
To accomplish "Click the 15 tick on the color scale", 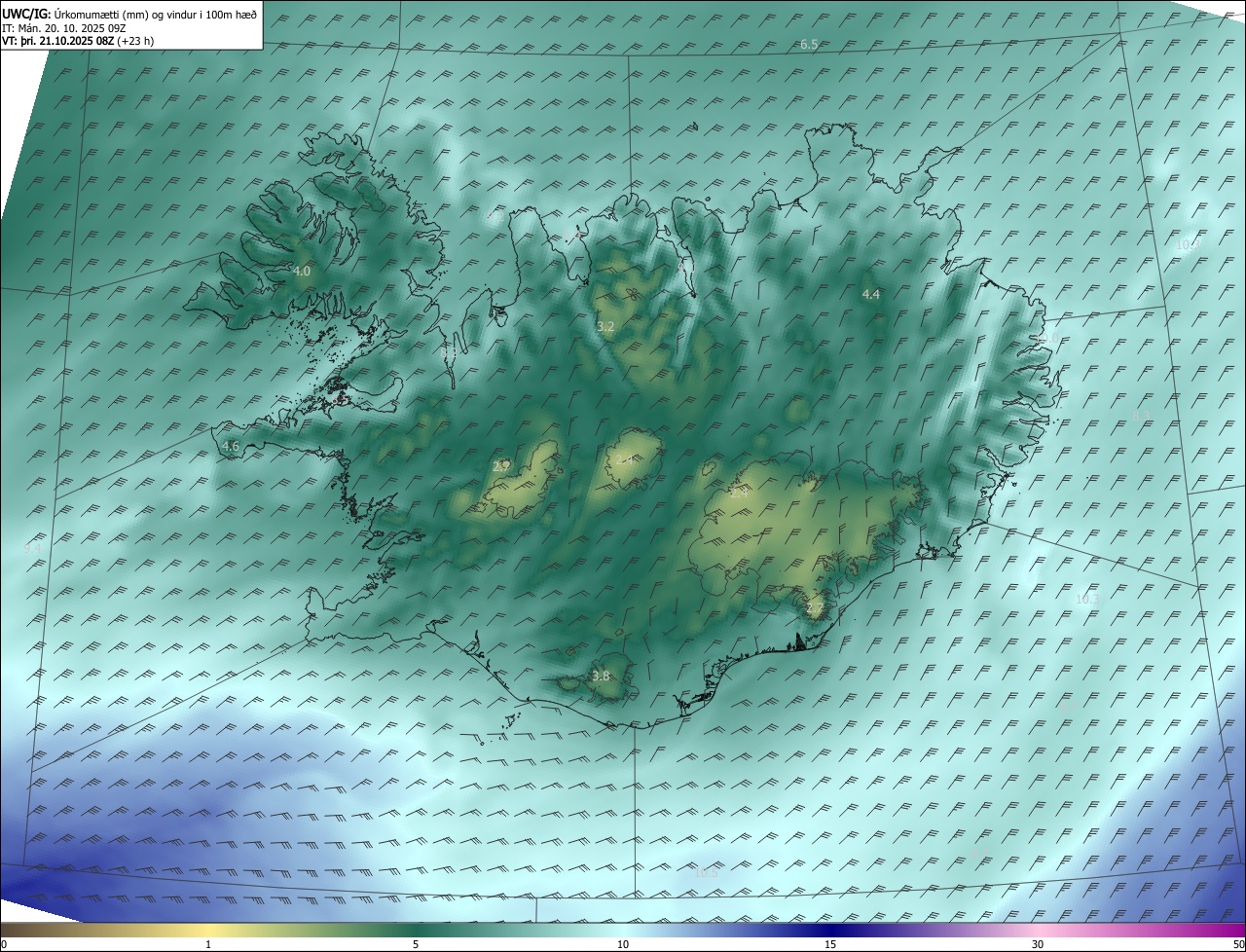I will click(830, 944).
